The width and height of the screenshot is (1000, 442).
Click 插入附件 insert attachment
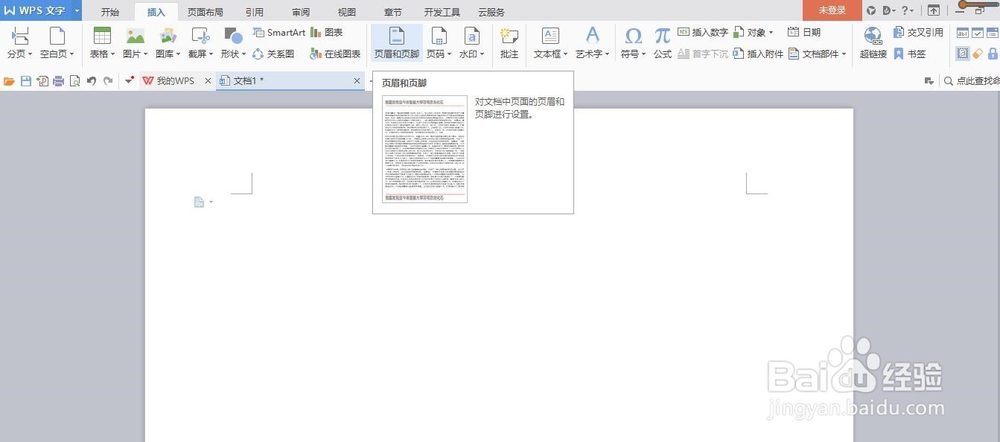point(758,54)
